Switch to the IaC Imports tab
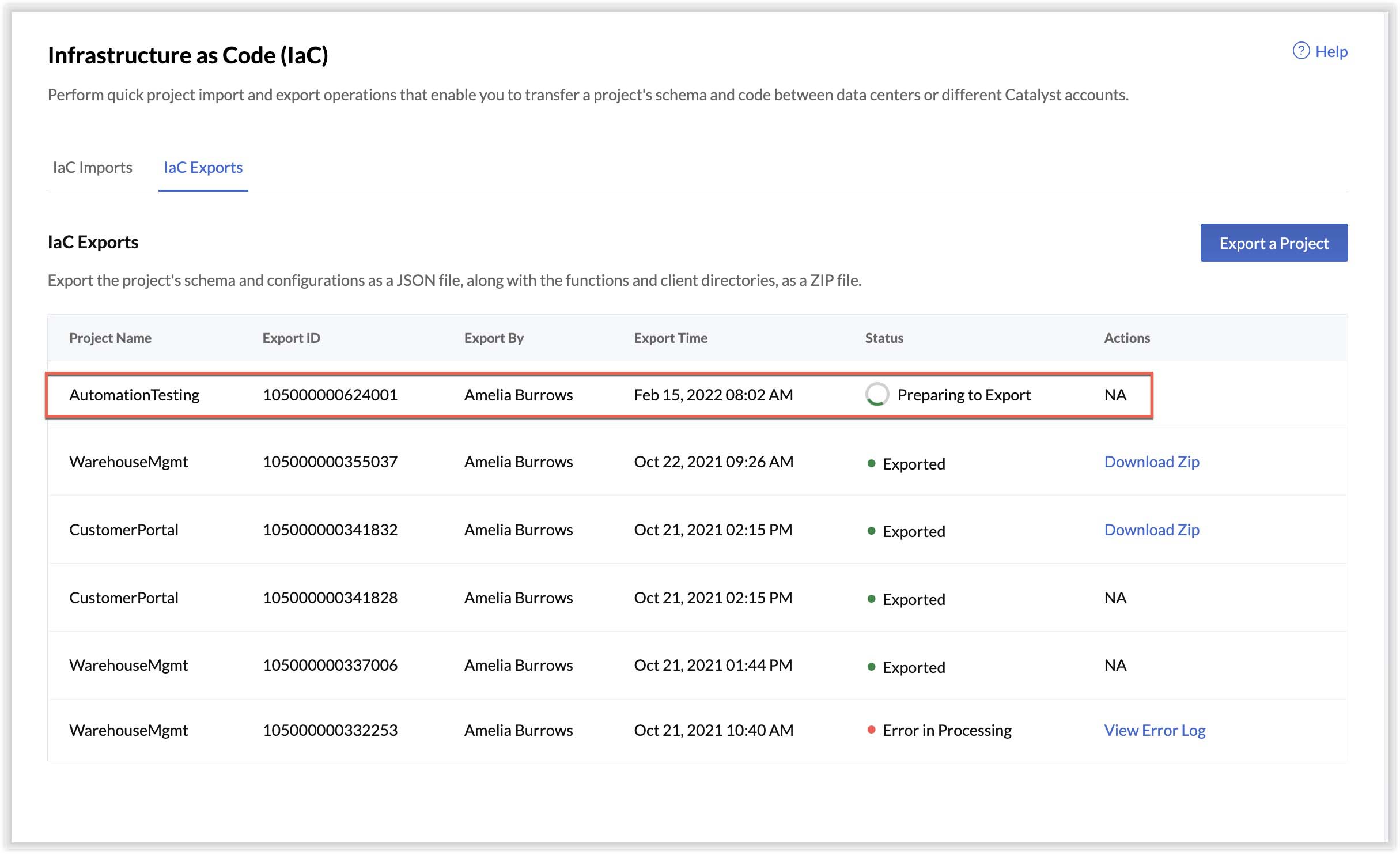The image size is (1400, 854). 92,168
